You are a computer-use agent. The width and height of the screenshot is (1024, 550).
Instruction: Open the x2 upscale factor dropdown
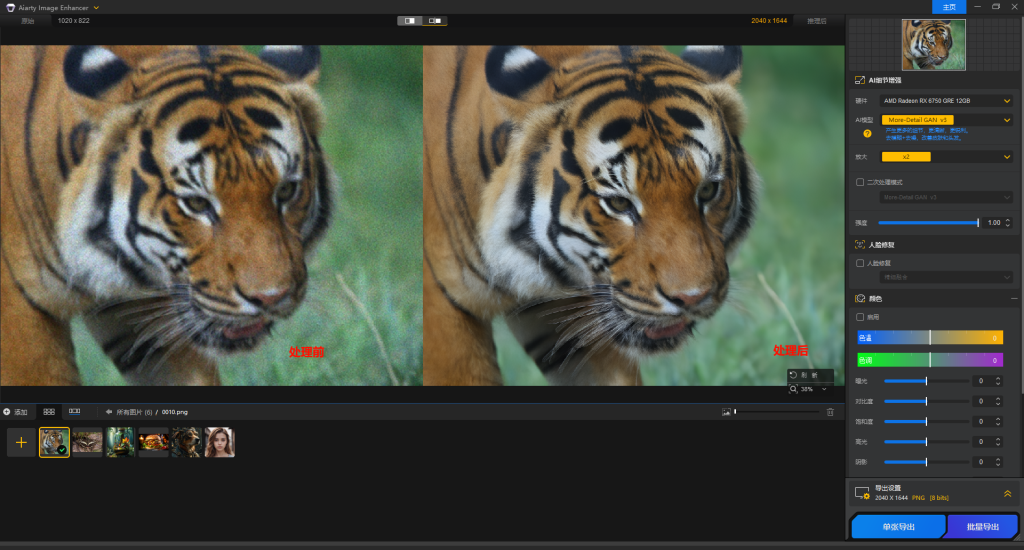tap(946, 157)
